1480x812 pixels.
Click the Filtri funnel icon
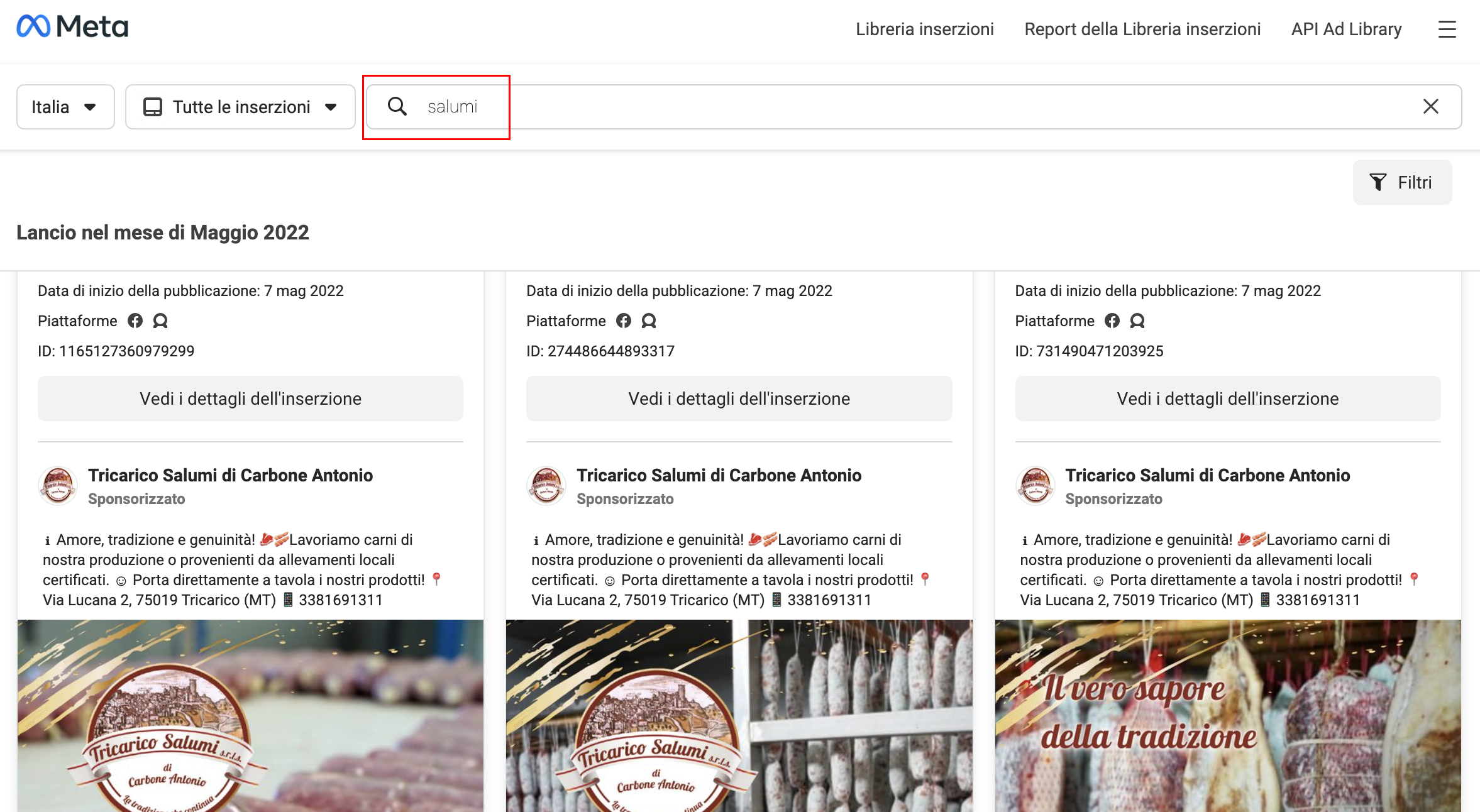pos(1378,182)
